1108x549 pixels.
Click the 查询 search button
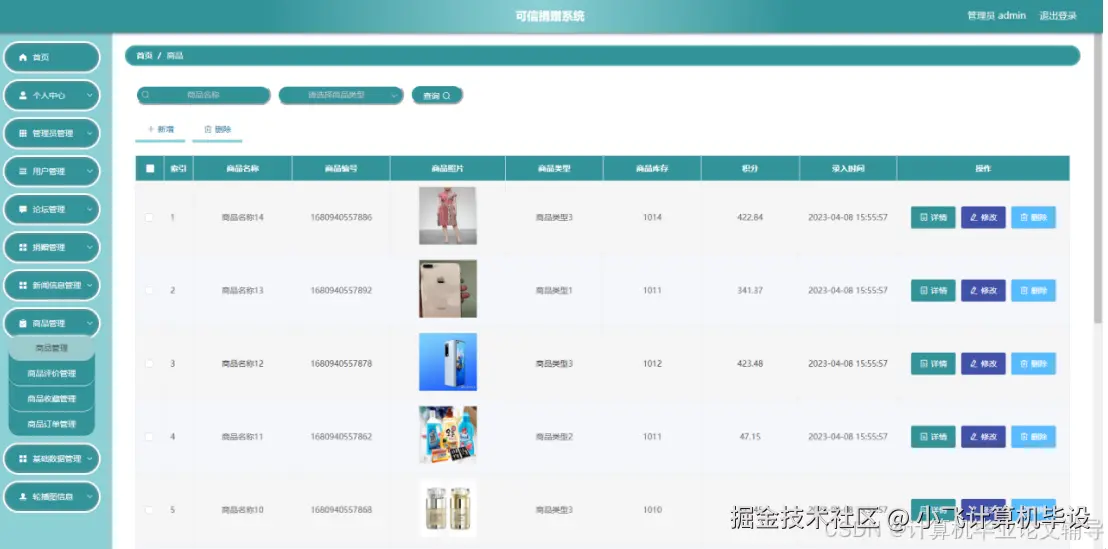pos(437,95)
